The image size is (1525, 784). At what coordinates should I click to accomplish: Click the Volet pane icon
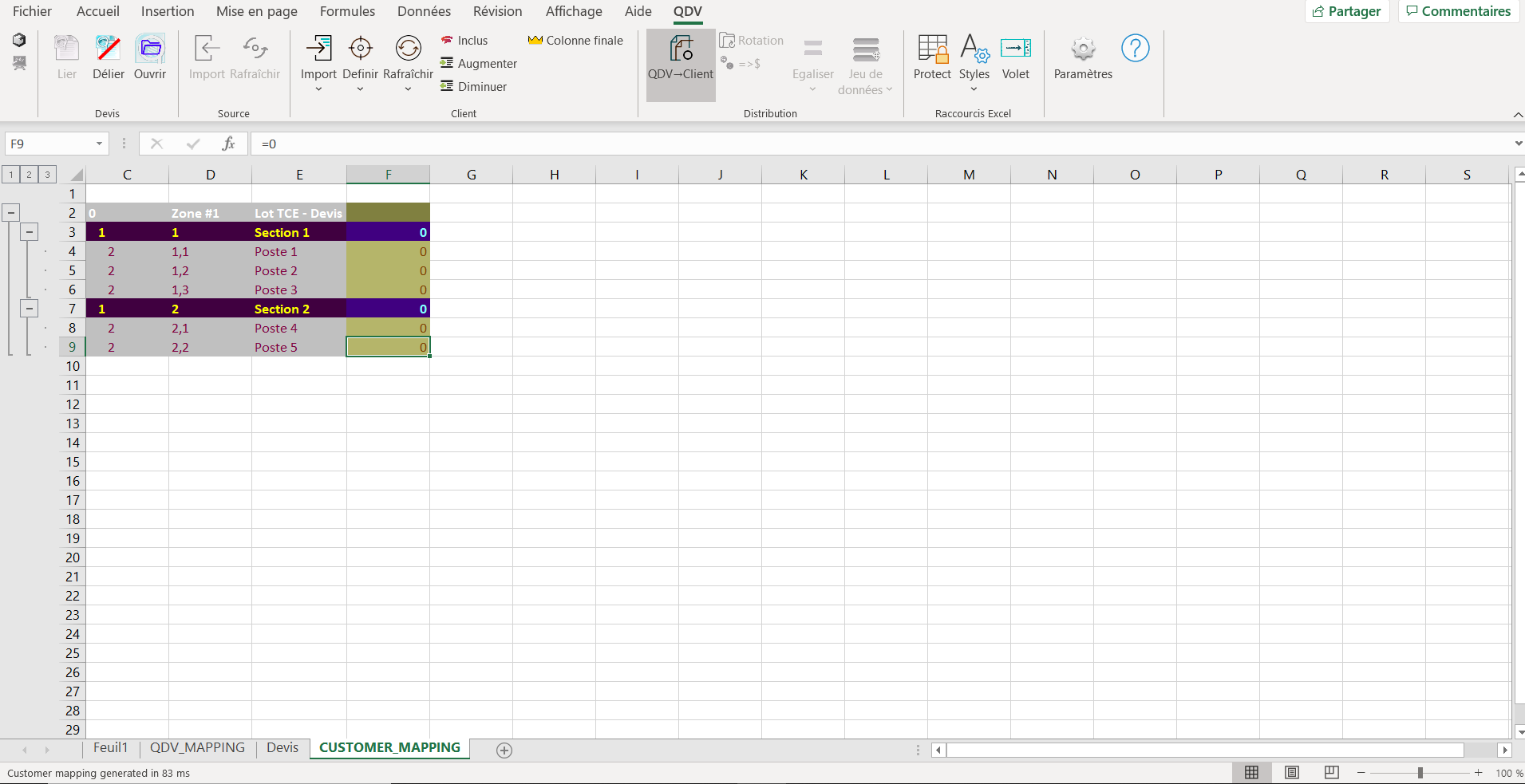tap(1016, 49)
